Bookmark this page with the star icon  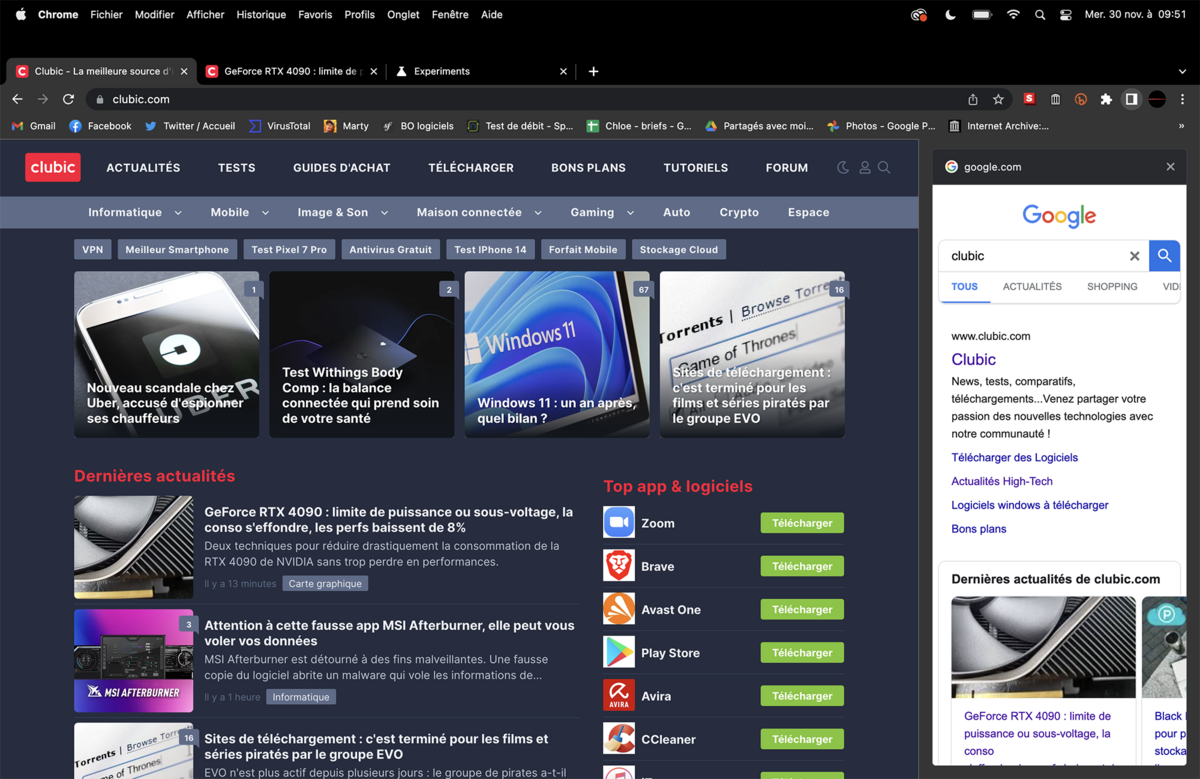tap(998, 99)
